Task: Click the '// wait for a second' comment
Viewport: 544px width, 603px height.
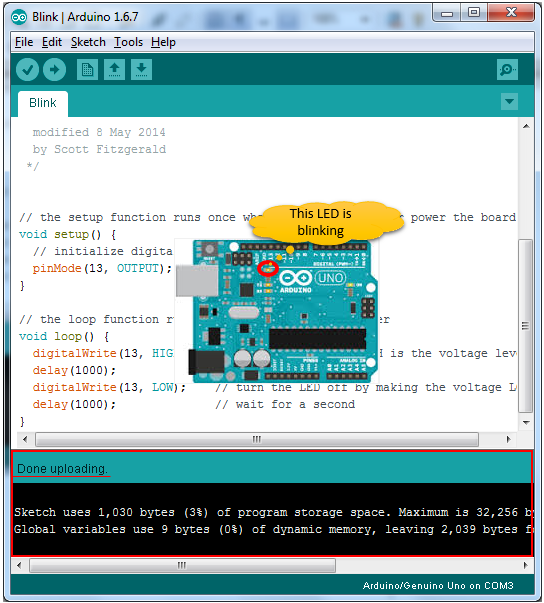Action: pos(285,405)
